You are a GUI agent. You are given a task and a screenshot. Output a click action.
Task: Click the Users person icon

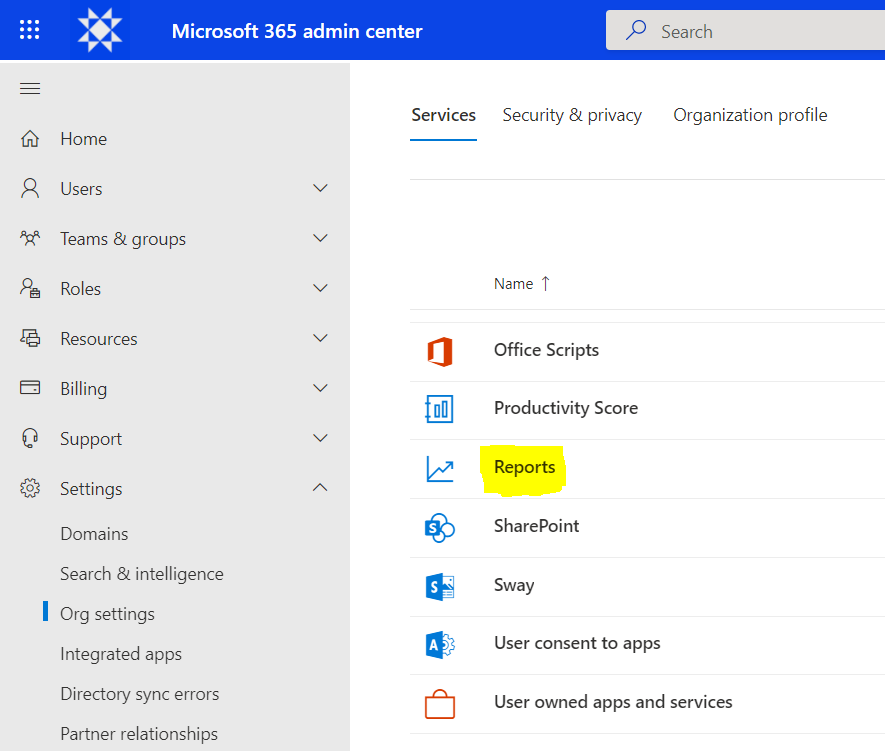coord(30,188)
